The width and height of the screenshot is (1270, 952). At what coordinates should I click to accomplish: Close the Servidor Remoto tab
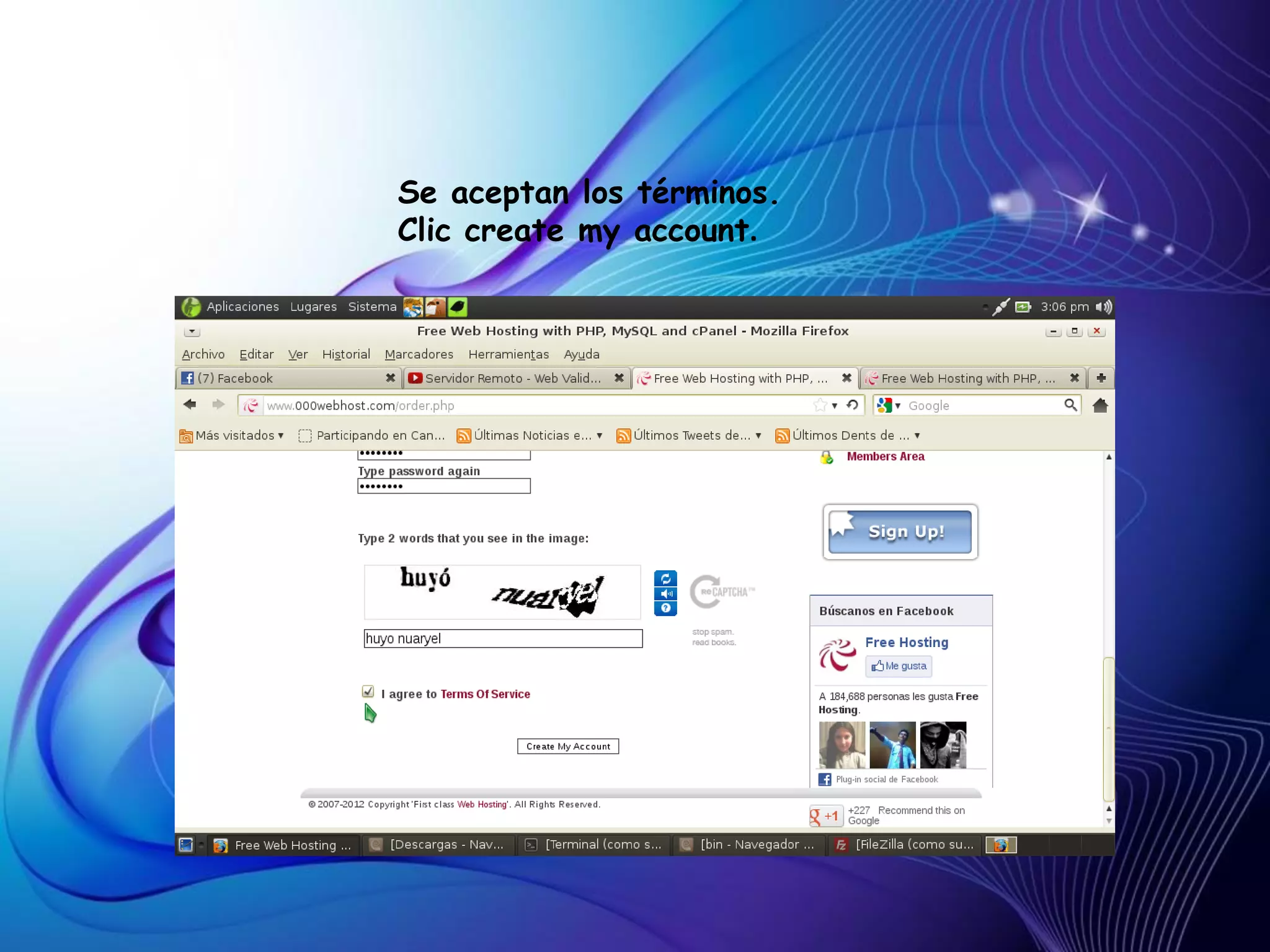(x=619, y=377)
